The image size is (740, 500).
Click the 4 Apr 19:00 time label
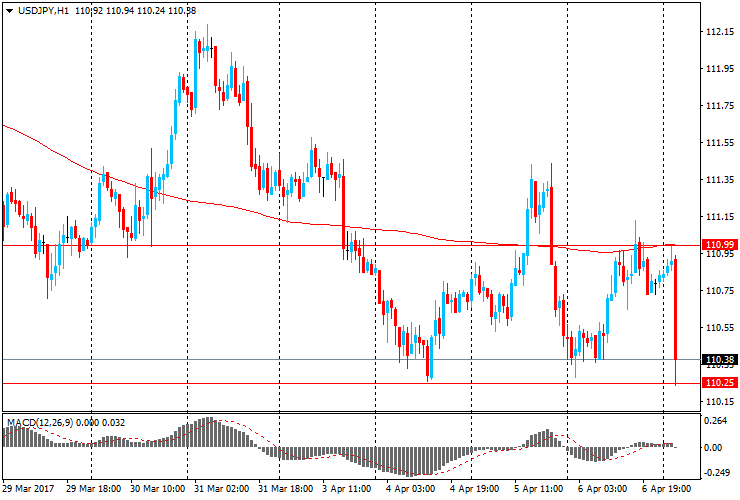[x=474, y=488]
